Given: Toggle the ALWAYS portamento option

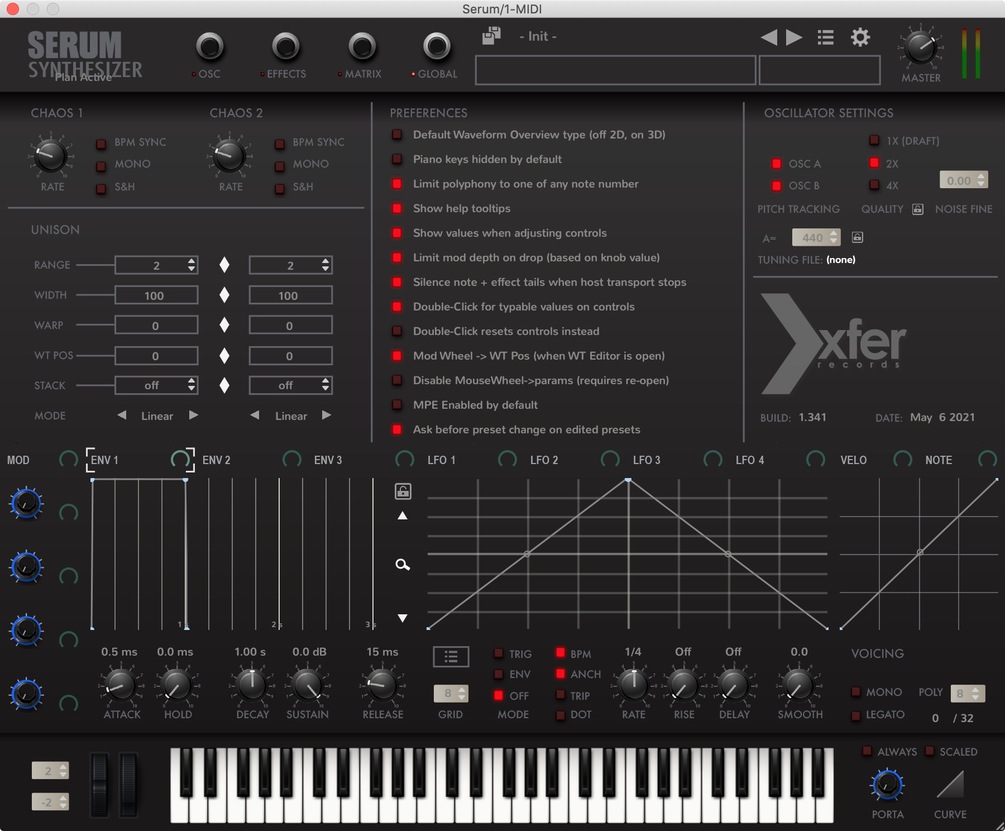Looking at the screenshot, I should point(867,751).
